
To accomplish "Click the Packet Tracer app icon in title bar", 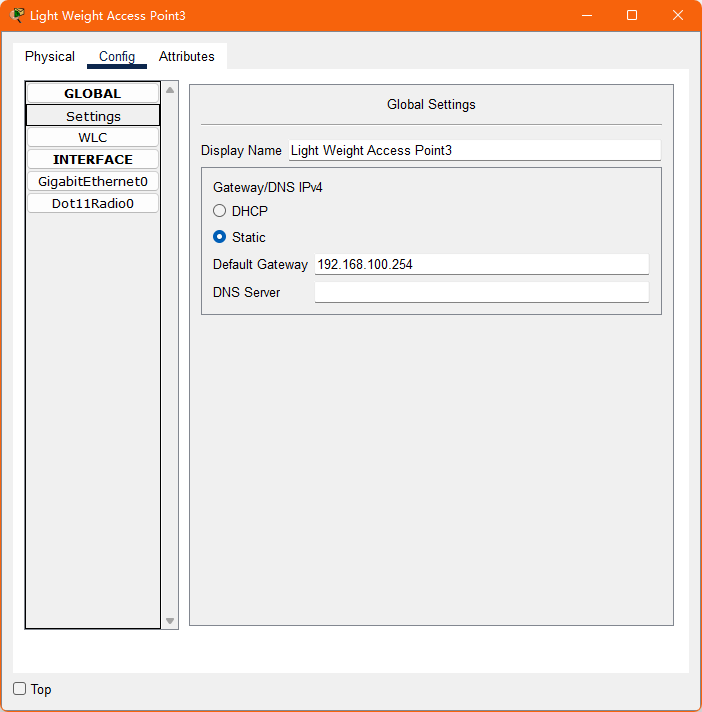I will point(17,15).
